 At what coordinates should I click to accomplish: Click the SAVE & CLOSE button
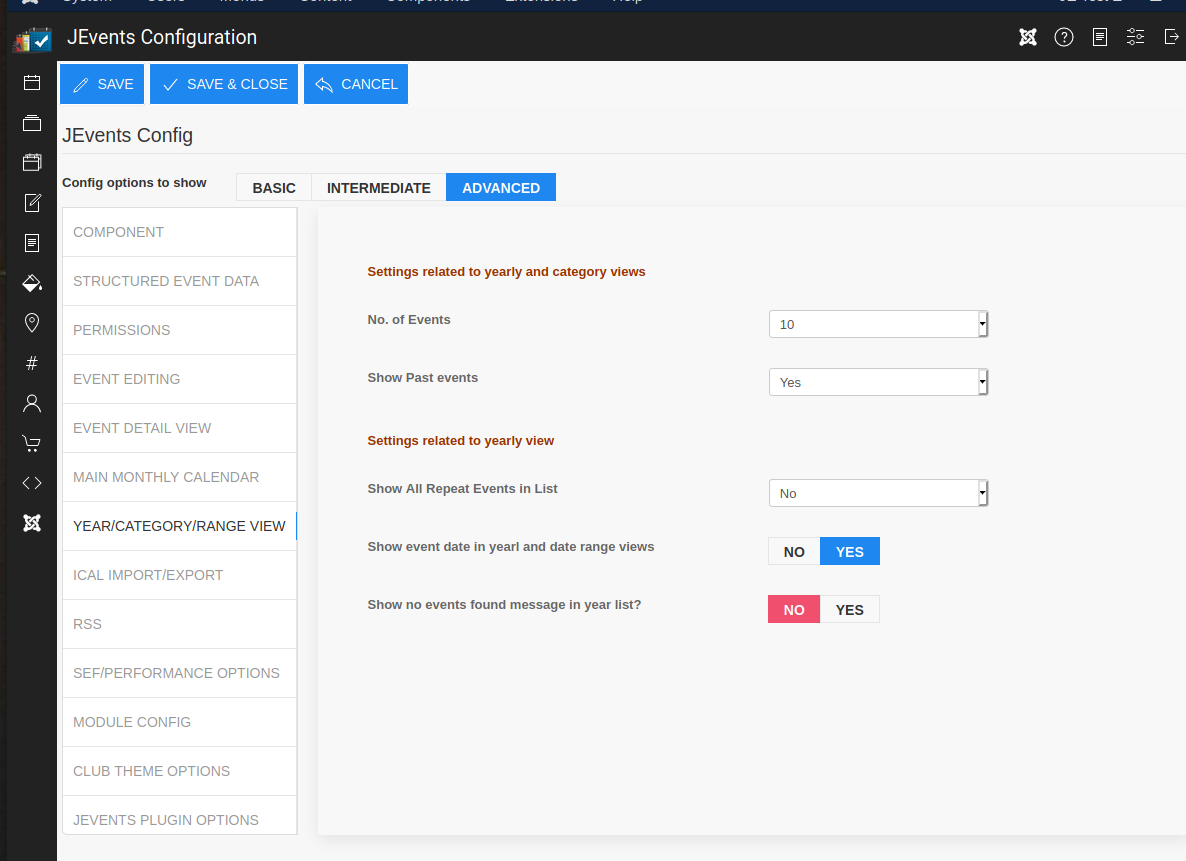point(224,84)
